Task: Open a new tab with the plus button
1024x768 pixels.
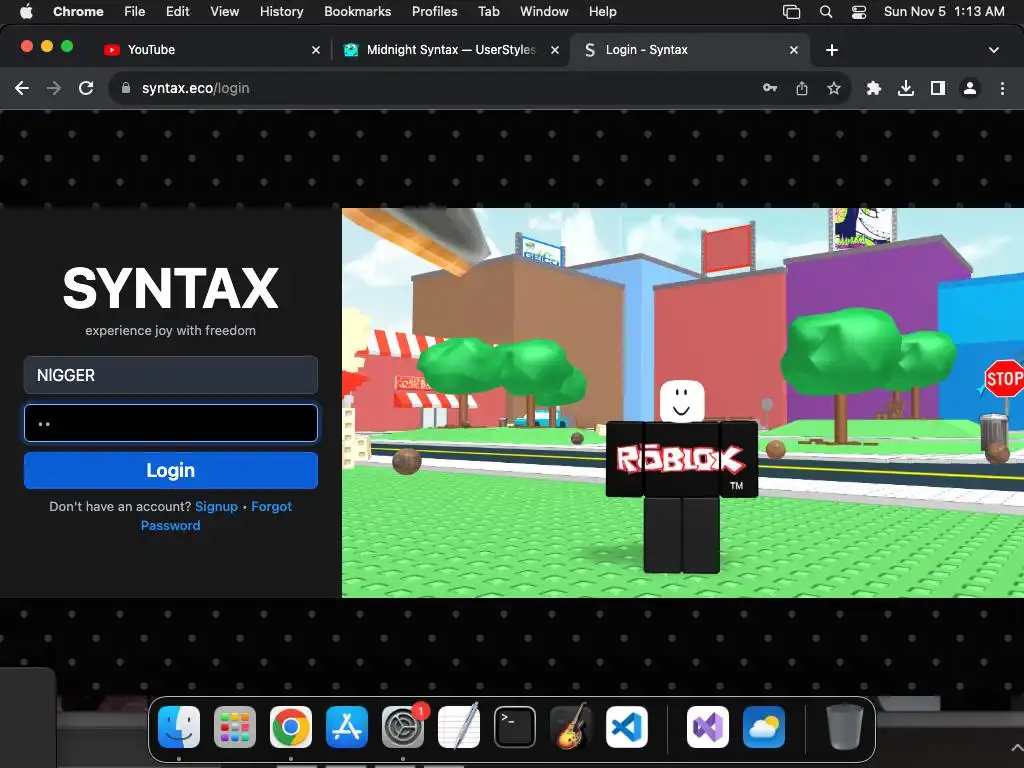Action: (x=831, y=50)
